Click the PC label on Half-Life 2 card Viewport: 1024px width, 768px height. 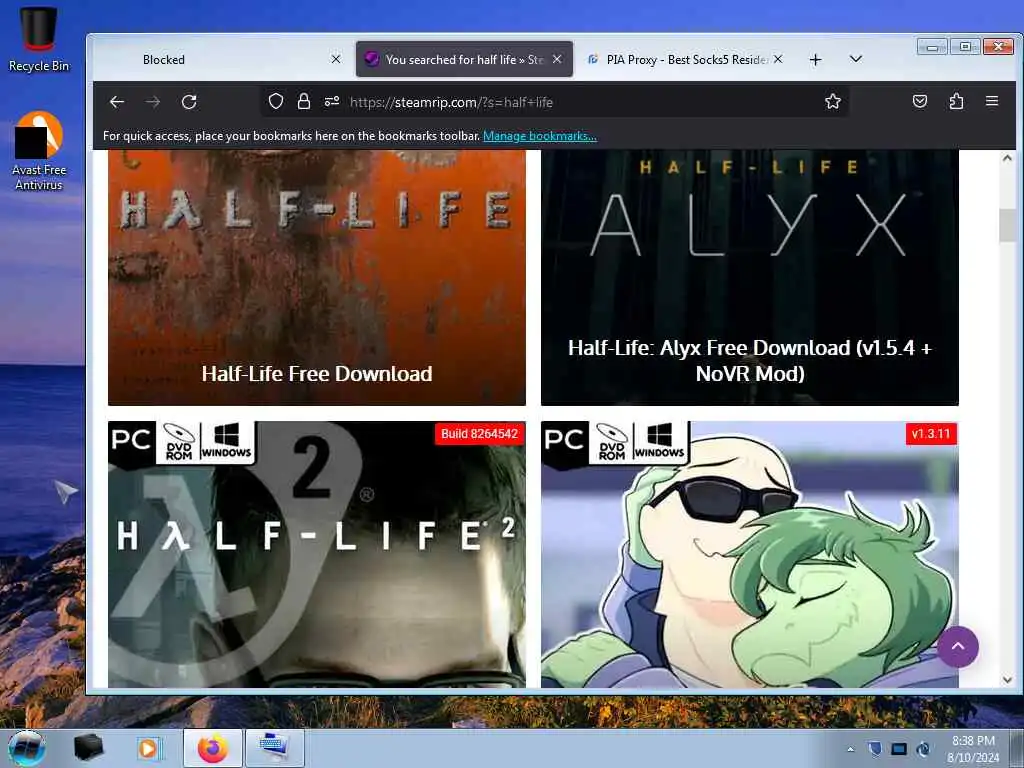[131, 440]
